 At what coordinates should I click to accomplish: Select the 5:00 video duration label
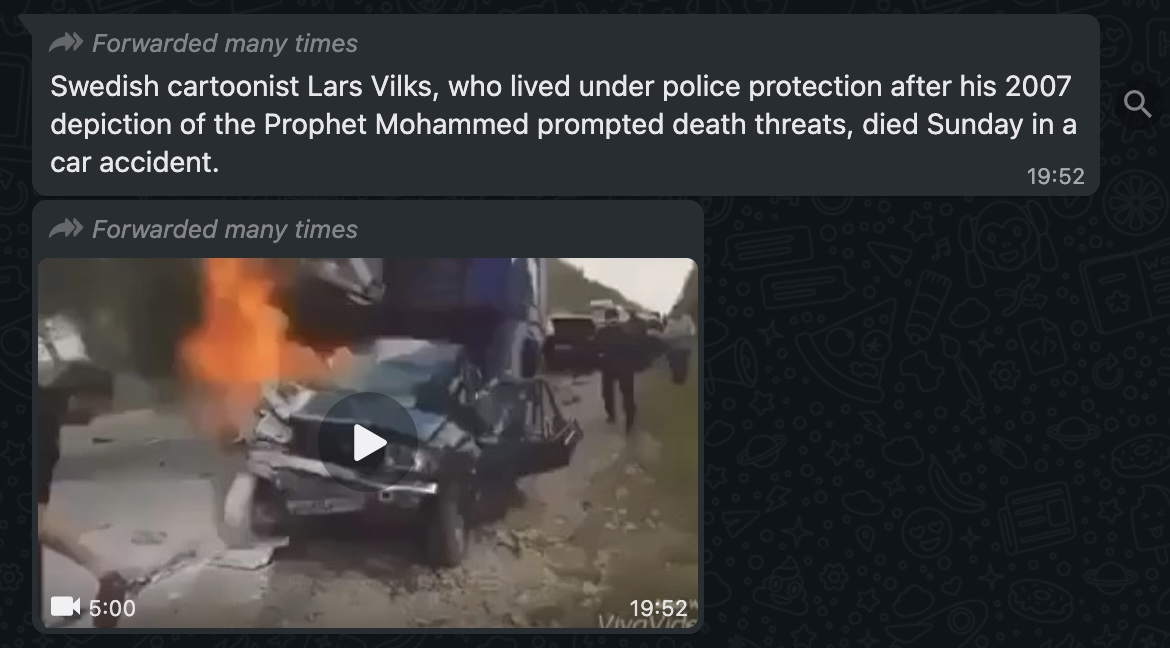coord(112,608)
